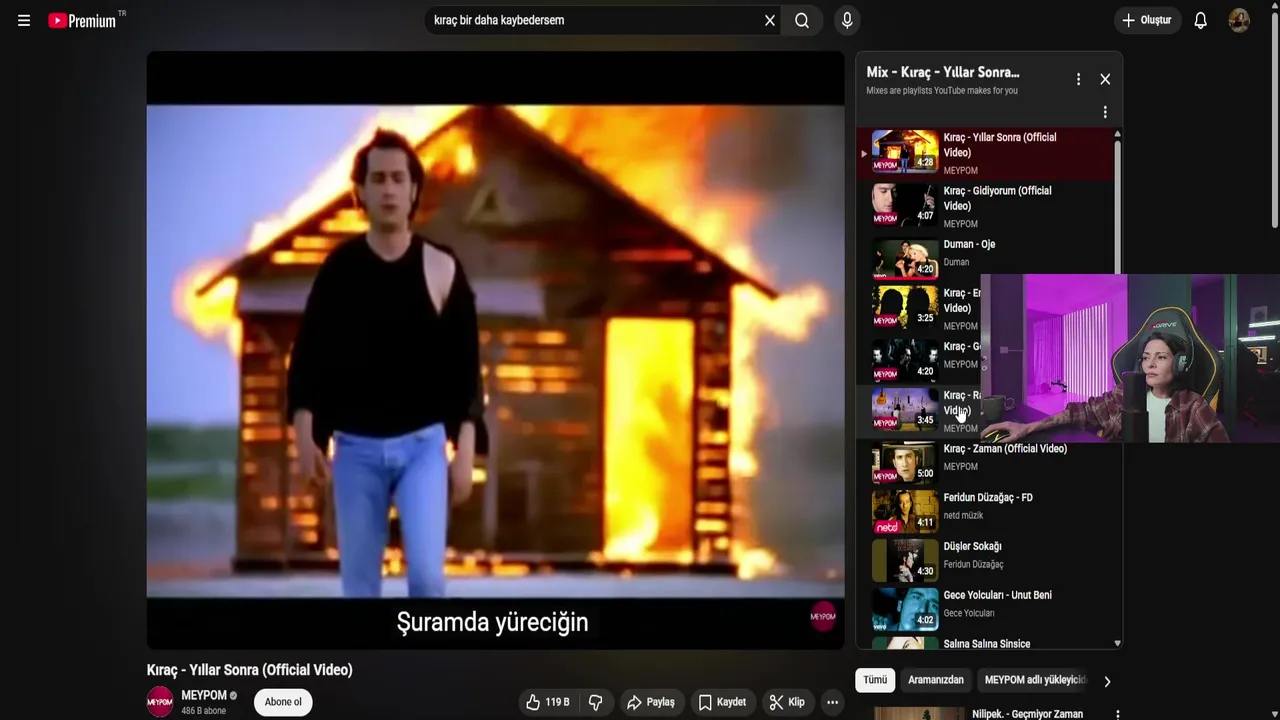Click MEYPOM watermark in video corner

(823, 616)
